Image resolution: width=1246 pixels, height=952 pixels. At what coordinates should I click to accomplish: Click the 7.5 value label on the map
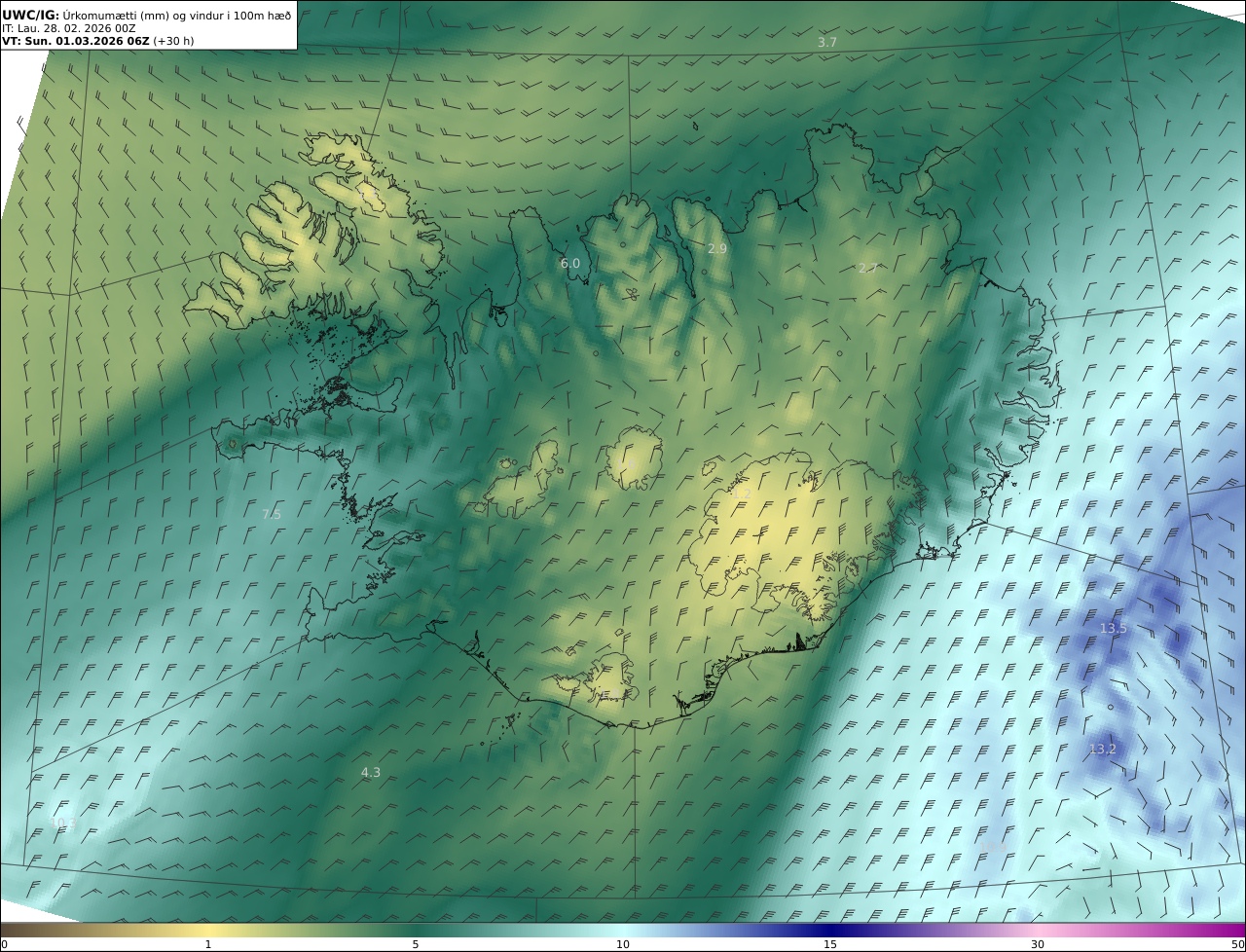pyautogui.click(x=272, y=515)
